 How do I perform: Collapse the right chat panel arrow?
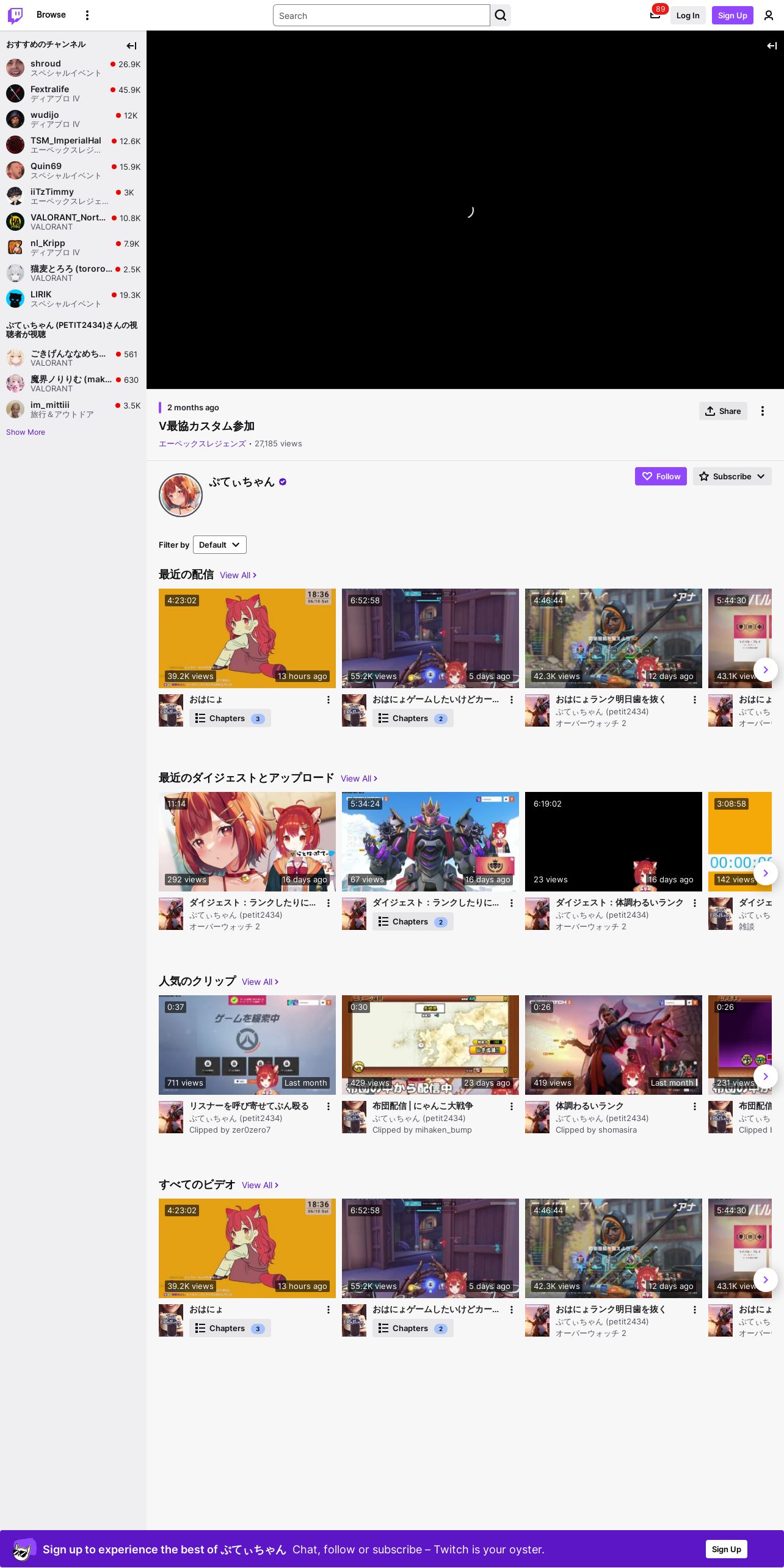tap(772, 45)
